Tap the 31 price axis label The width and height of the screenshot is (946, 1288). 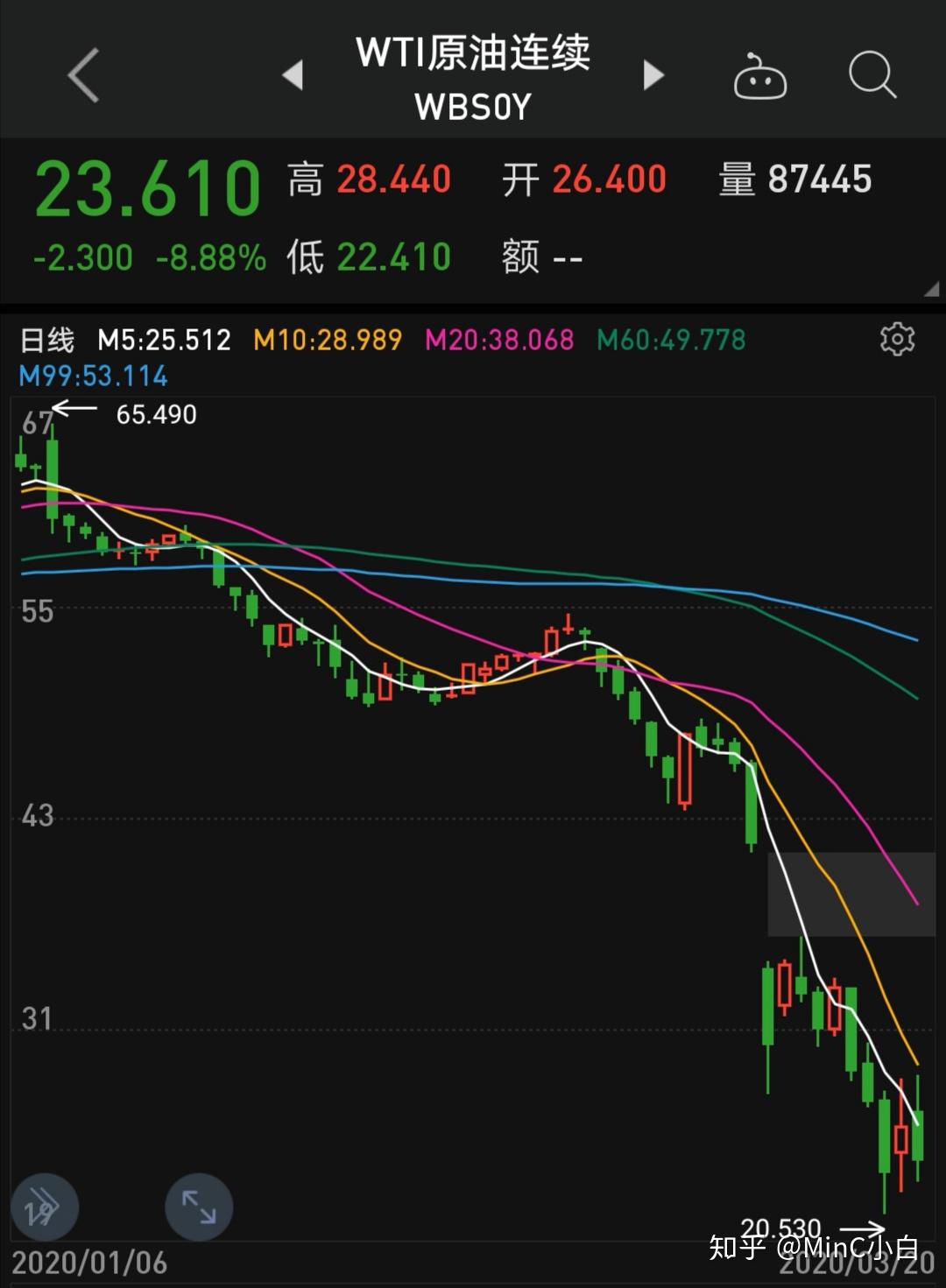(38, 1019)
